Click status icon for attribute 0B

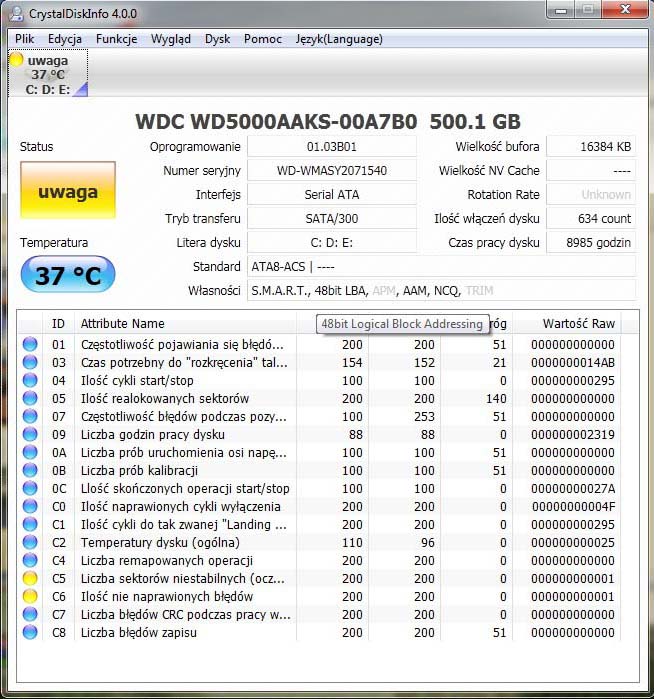(30, 470)
